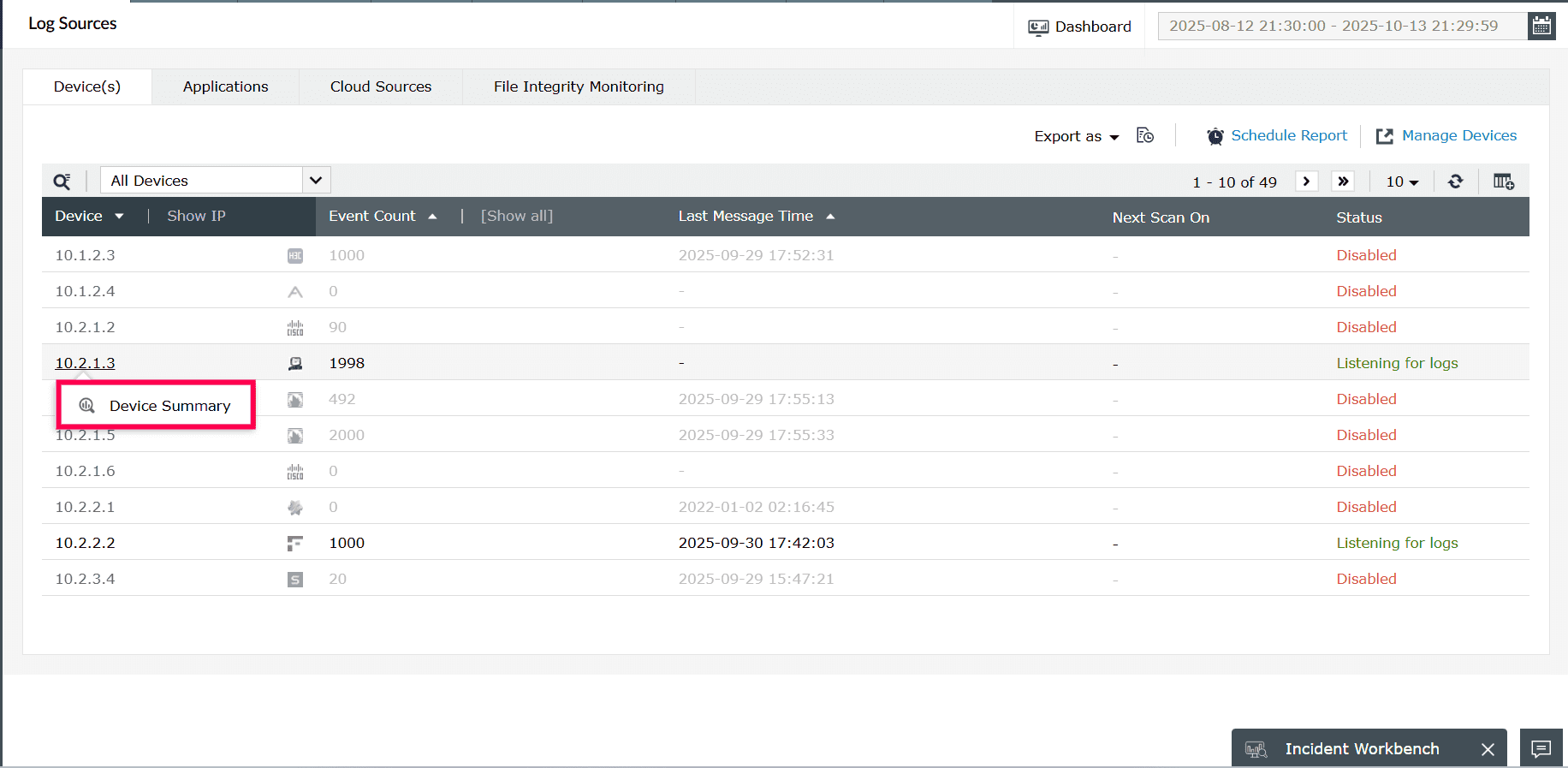Expand the Export as dropdown

(1077, 136)
